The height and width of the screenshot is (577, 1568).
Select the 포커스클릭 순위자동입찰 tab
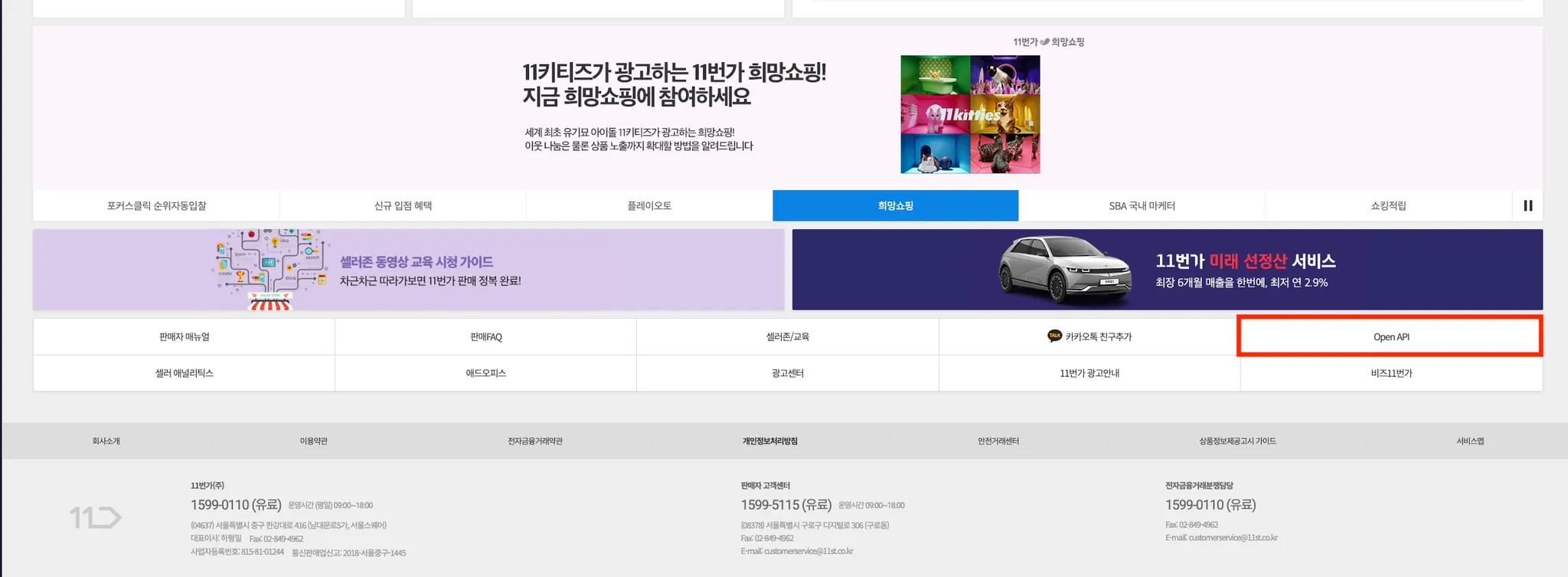(x=156, y=205)
